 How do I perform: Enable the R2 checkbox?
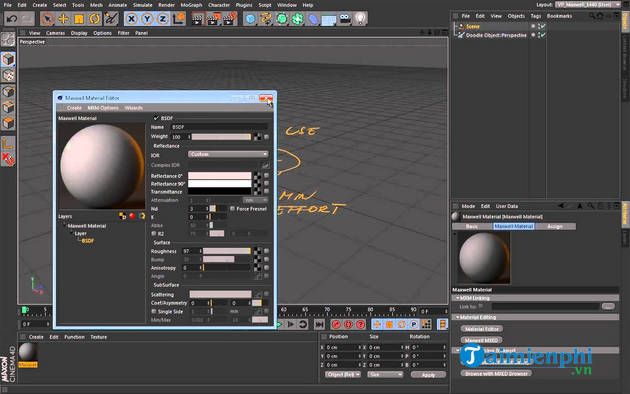click(x=153, y=233)
